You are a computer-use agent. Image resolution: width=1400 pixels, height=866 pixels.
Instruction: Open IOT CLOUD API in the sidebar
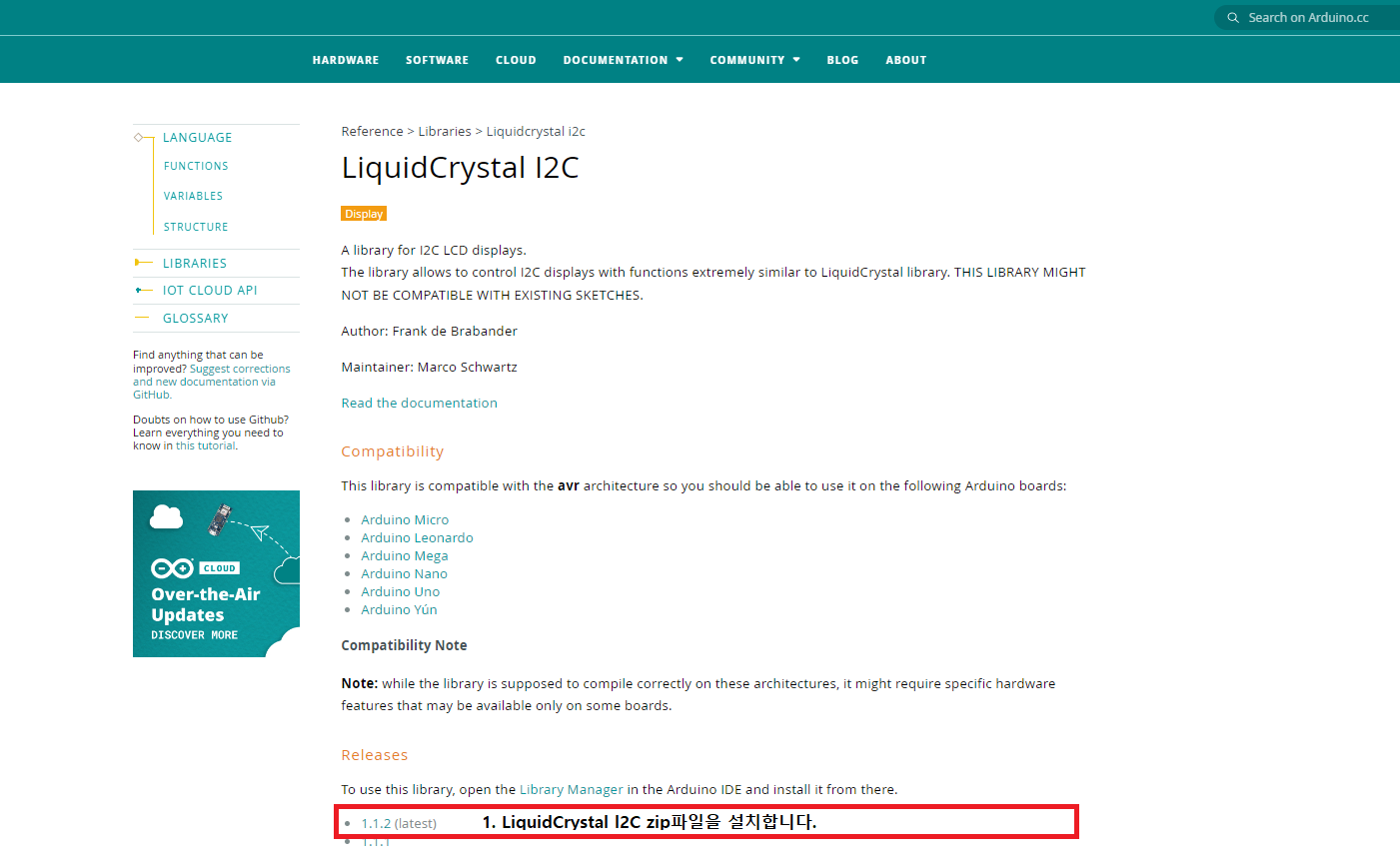(210, 290)
